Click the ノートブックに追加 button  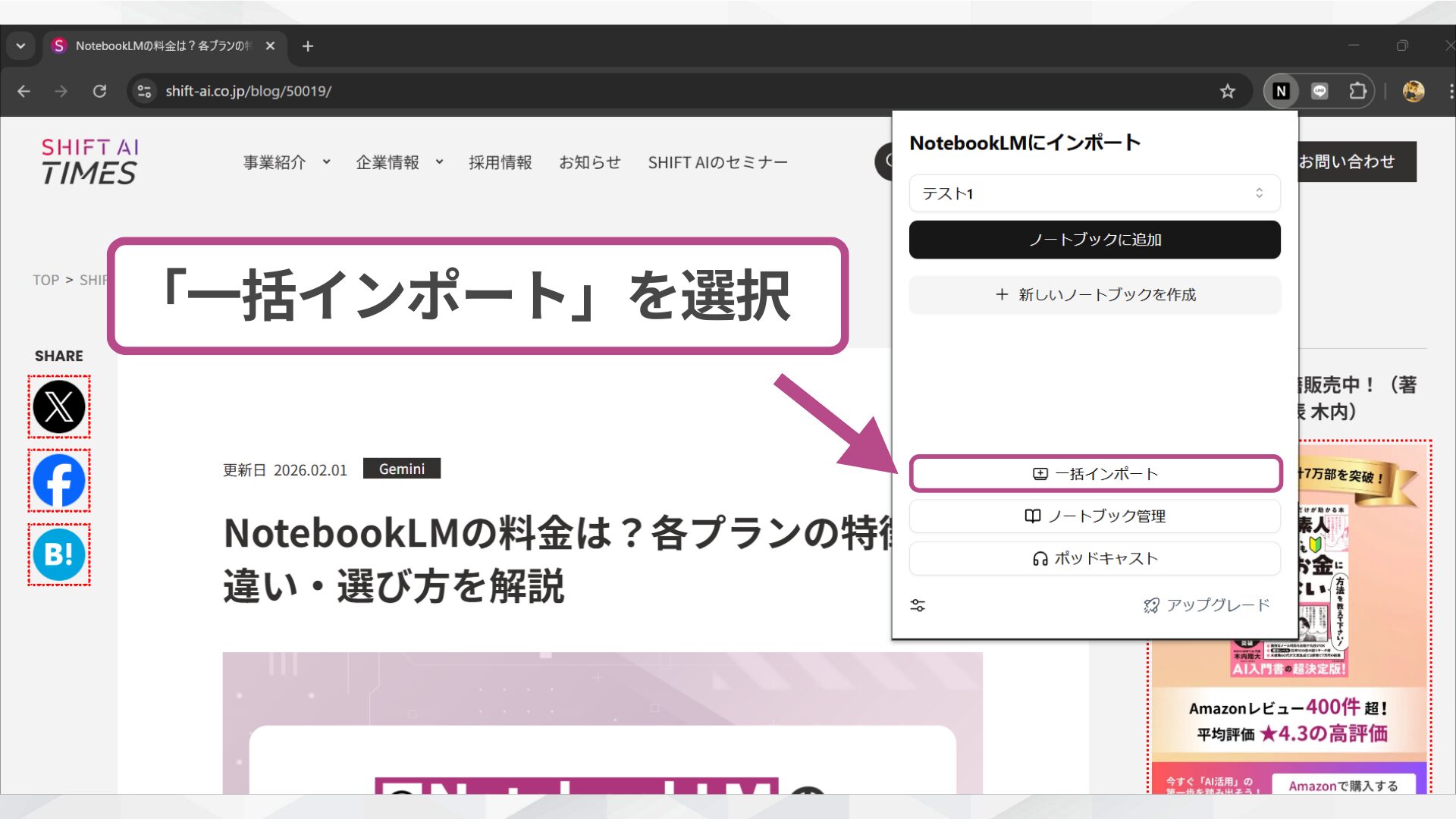tap(1094, 239)
